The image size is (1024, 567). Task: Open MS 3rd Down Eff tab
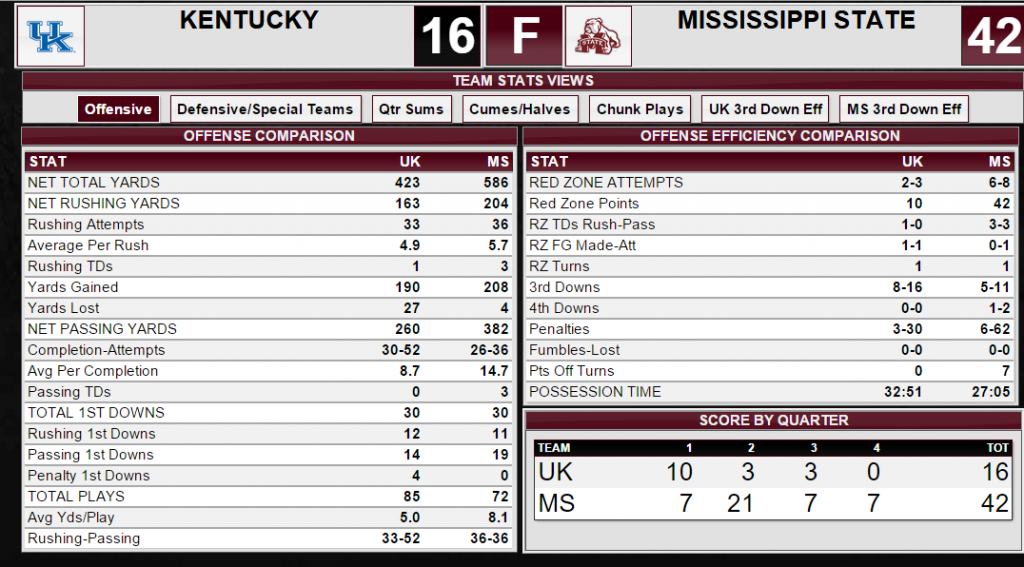point(904,109)
